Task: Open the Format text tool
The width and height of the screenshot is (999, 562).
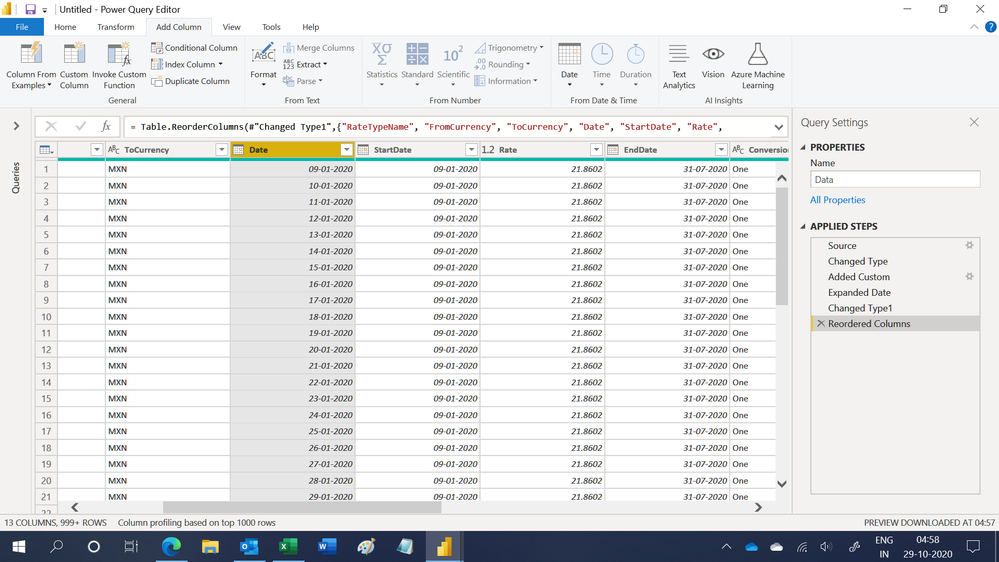Action: click(263, 64)
